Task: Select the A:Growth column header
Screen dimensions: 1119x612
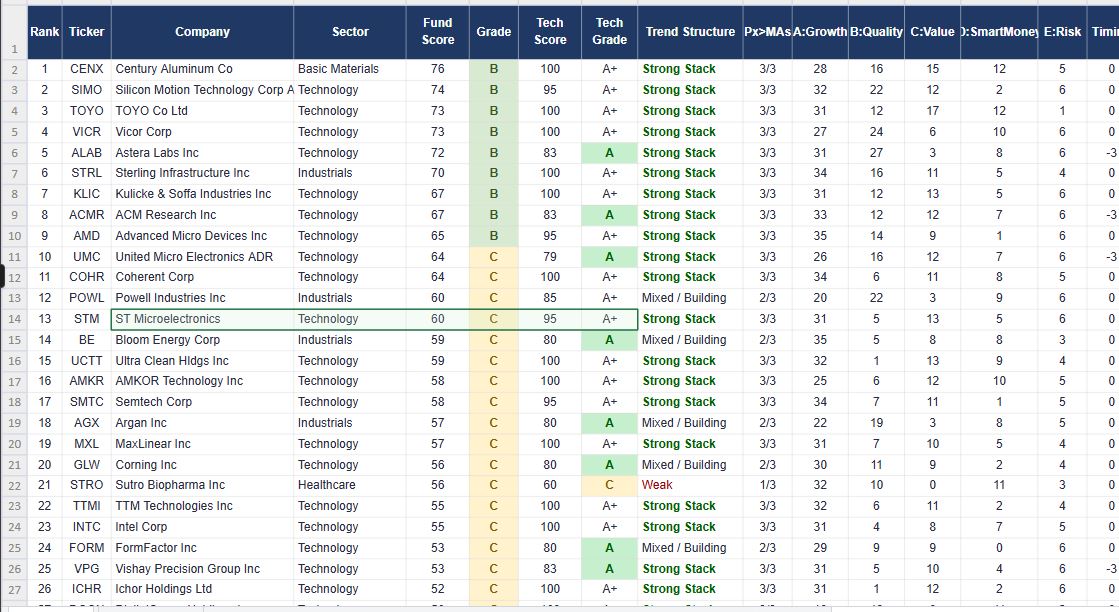Action: coord(820,32)
